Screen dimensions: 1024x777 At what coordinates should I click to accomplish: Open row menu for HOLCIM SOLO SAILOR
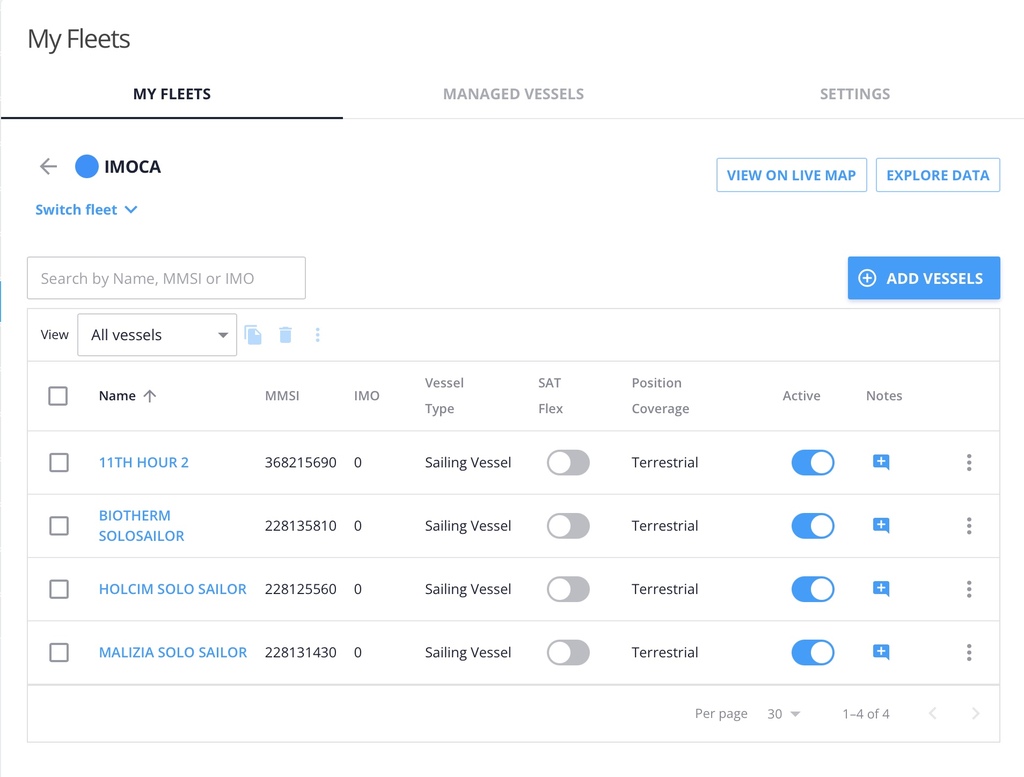(x=969, y=589)
